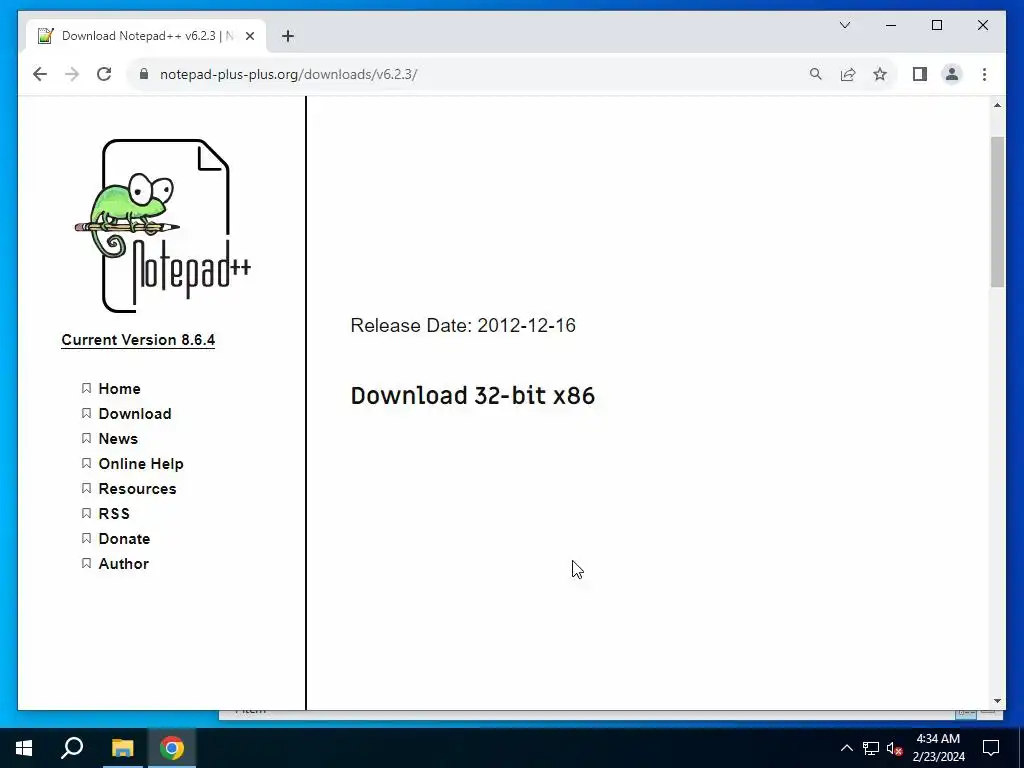The height and width of the screenshot is (768, 1024).
Task: Click the page scrollbar up arrow
Action: (x=997, y=105)
